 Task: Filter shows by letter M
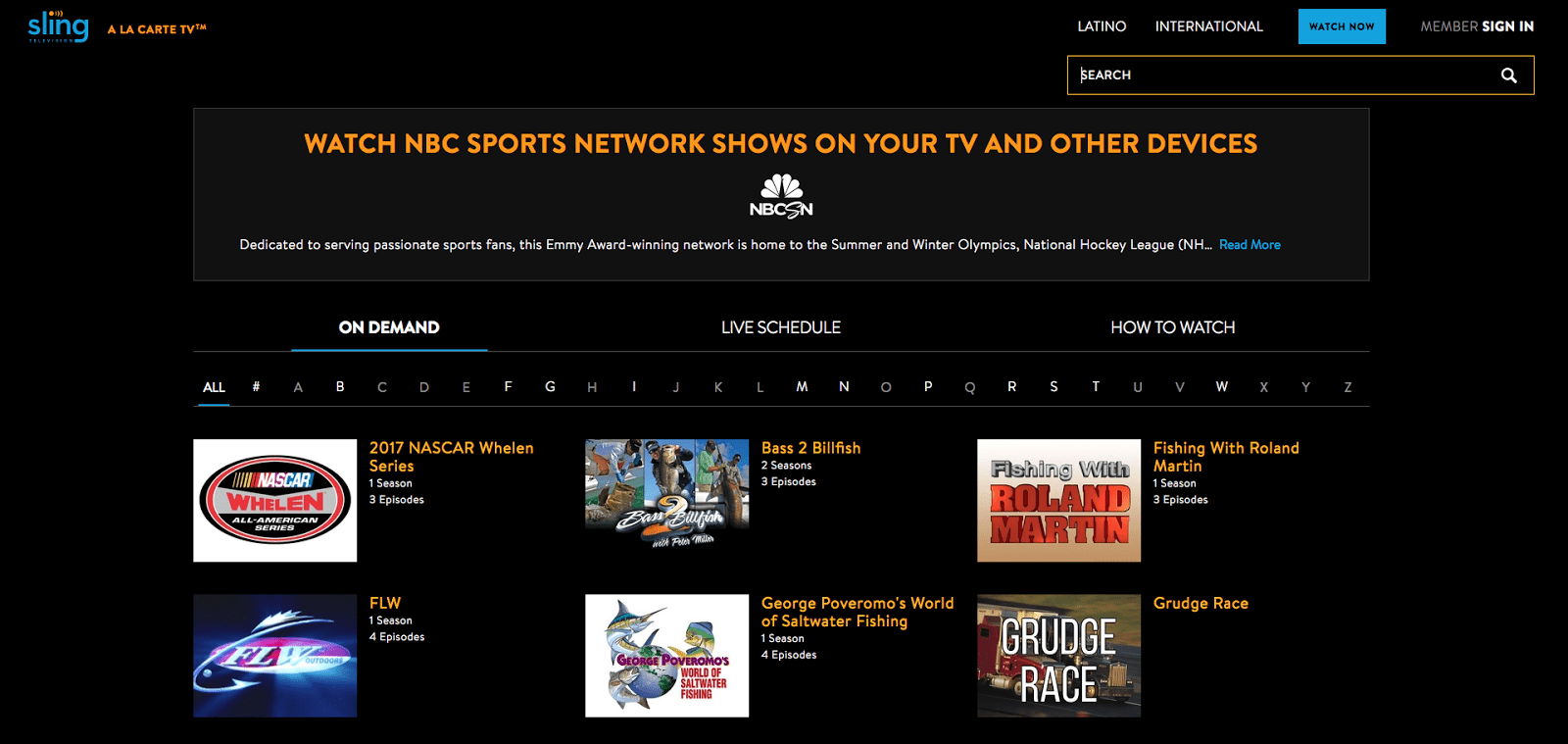[x=802, y=387]
